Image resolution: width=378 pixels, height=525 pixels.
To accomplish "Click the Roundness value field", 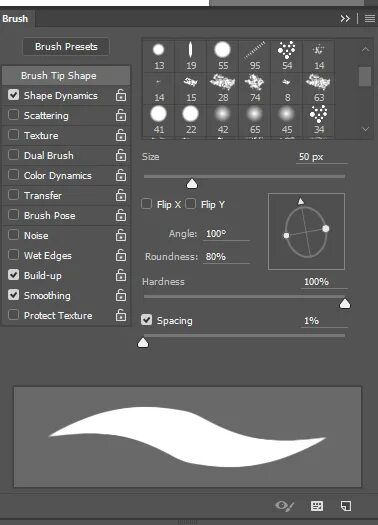I will click(x=226, y=256).
